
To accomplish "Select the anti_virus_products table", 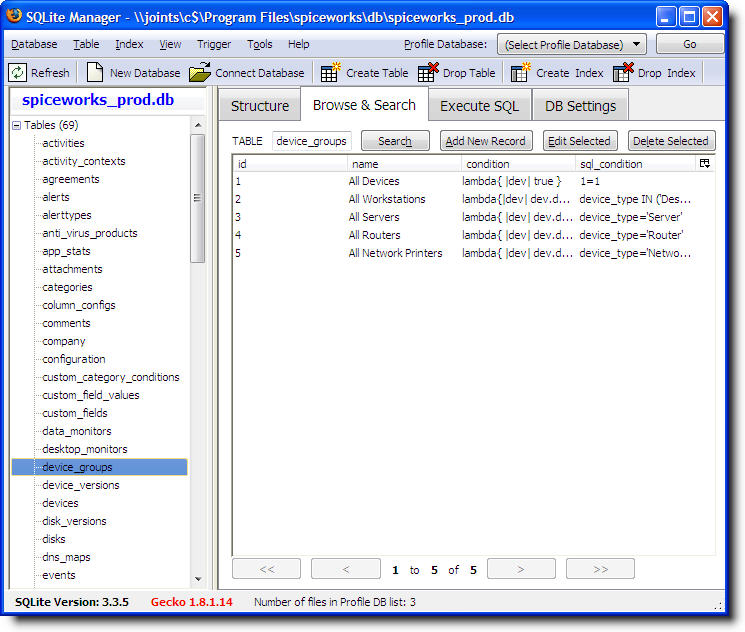I will [90, 233].
